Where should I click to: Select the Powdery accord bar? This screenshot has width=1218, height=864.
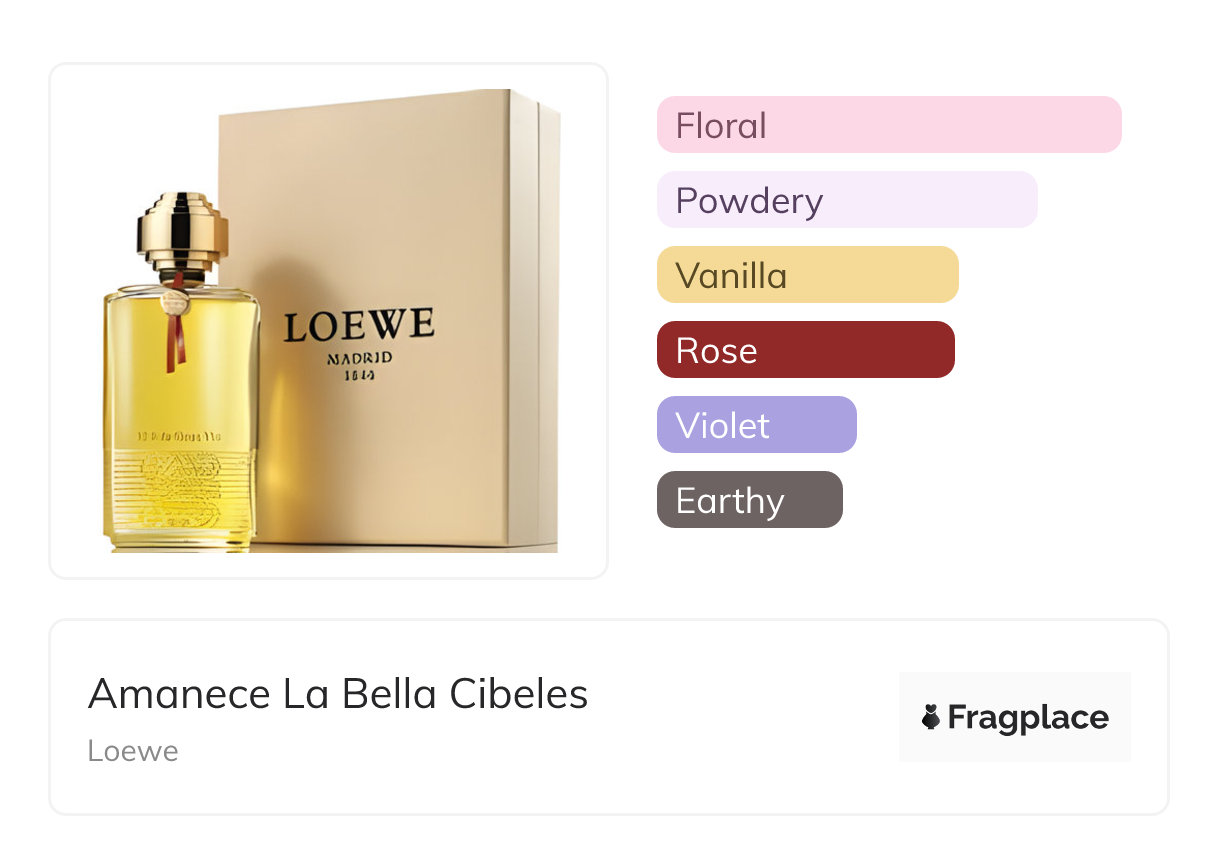pyautogui.click(x=846, y=200)
